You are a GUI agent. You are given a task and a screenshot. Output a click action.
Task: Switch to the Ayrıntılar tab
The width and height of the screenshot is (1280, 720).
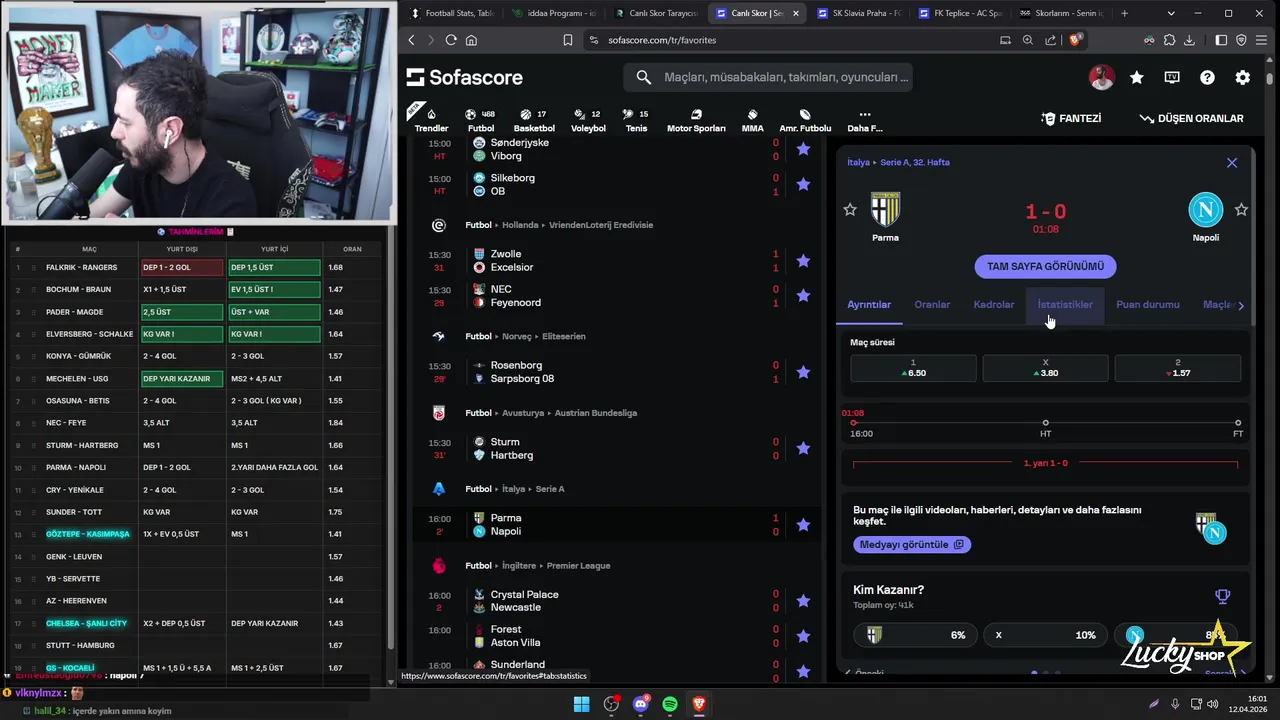(x=869, y=304)
